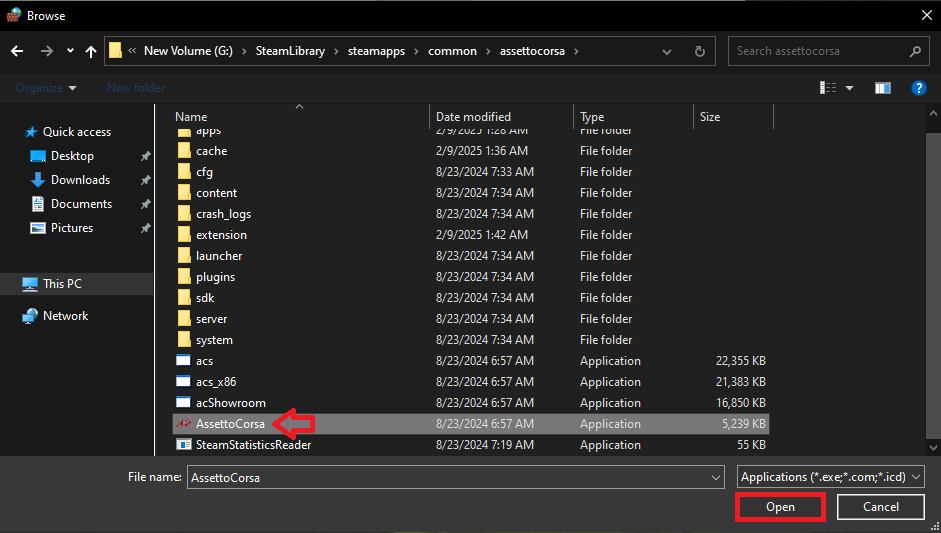
Task: Click the Refresh button beside address bar
Action: (700, 51)
